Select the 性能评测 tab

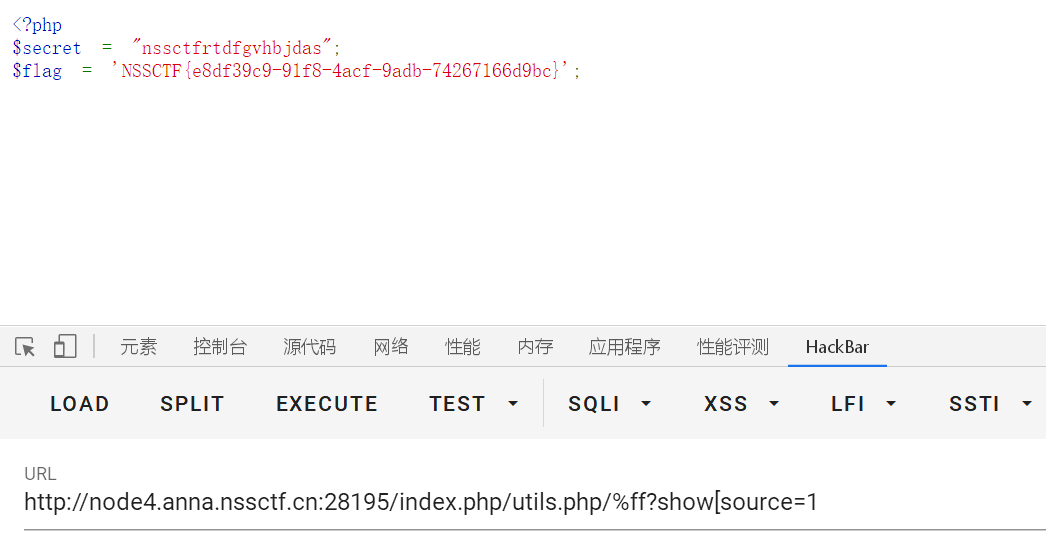click(x=733, y=347)
